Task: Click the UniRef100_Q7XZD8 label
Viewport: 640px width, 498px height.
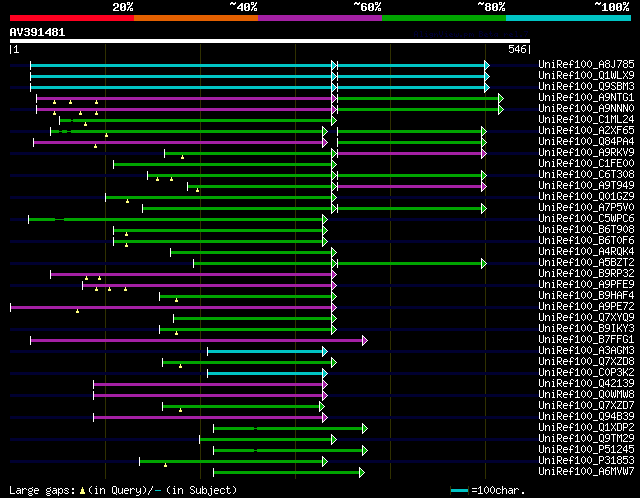Action: click(x=586, y=362)
